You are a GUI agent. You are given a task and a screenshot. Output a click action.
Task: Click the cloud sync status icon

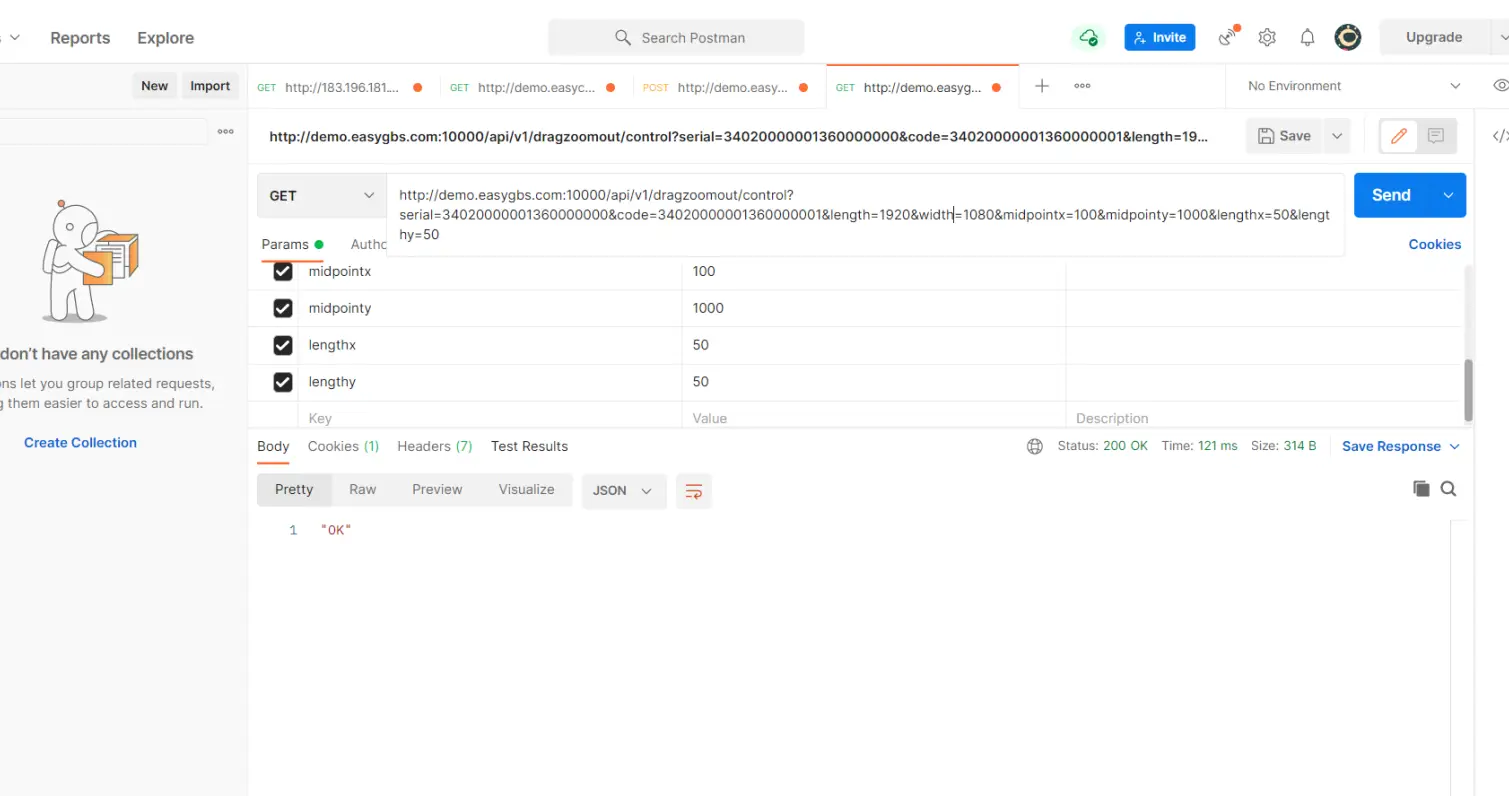click(1088, 38)
